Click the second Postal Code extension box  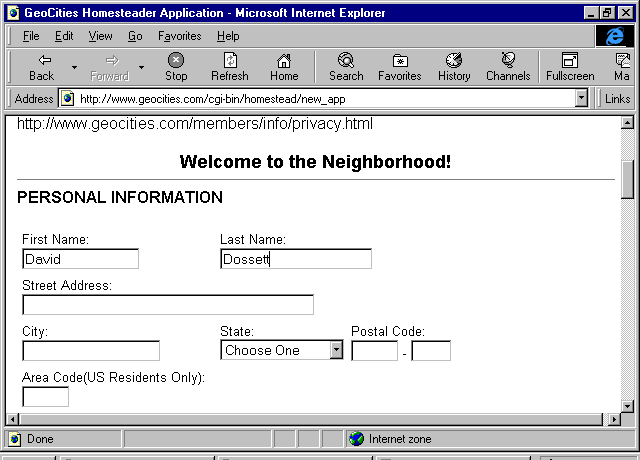click(x=431, y=351)
